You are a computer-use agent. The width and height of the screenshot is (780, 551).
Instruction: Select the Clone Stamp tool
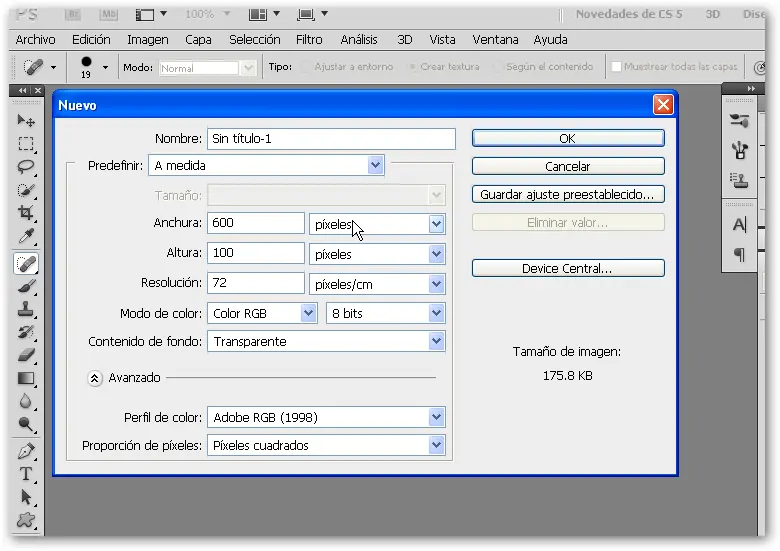coord(26,309)
